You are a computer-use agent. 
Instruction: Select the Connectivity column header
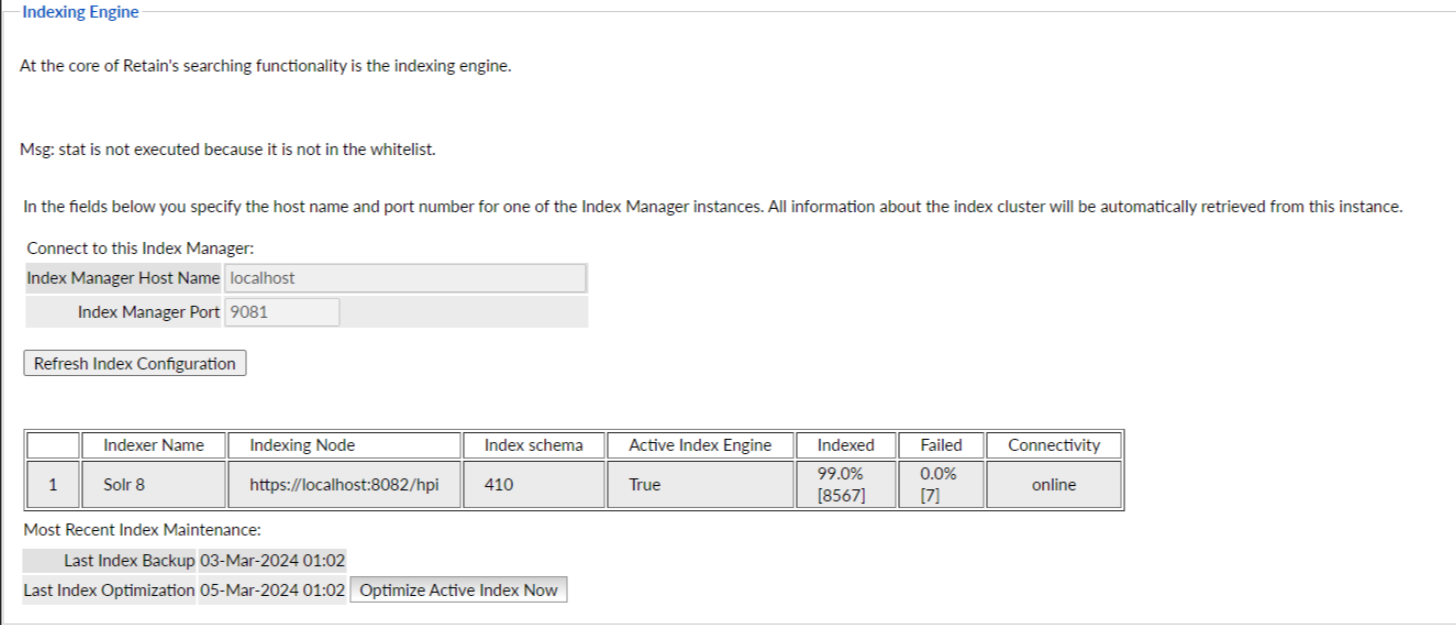1053,445
